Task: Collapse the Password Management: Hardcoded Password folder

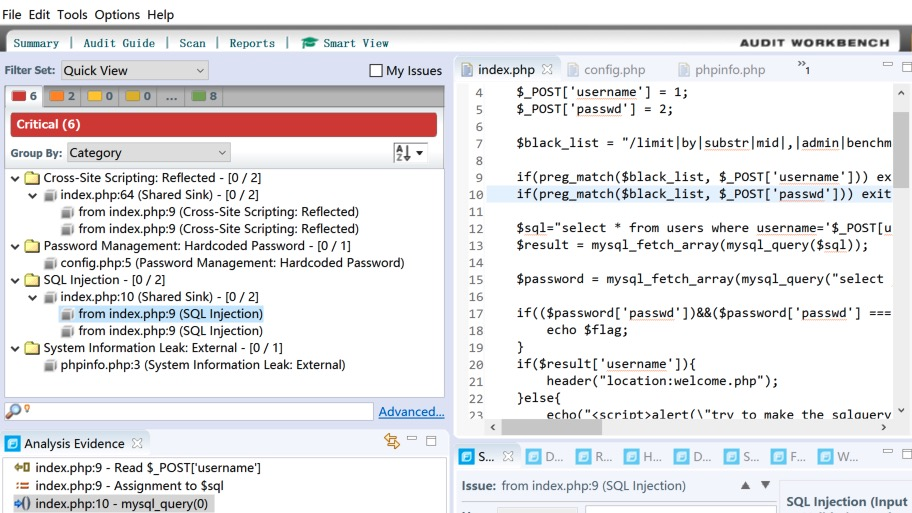Action: [x=15, y=246]
